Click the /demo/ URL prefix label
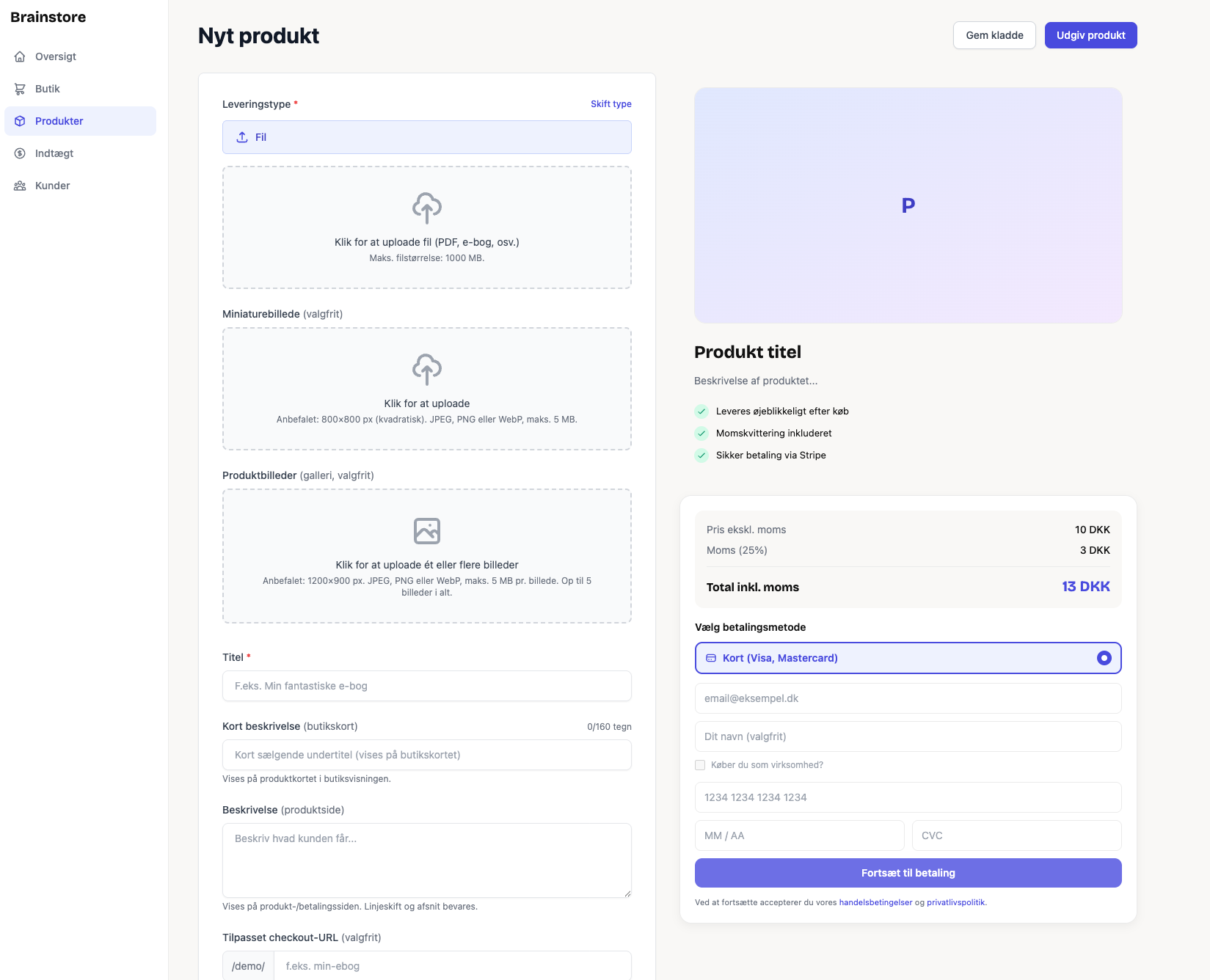This screenshot has width=1210, height=980. click(x=249, y=966)
